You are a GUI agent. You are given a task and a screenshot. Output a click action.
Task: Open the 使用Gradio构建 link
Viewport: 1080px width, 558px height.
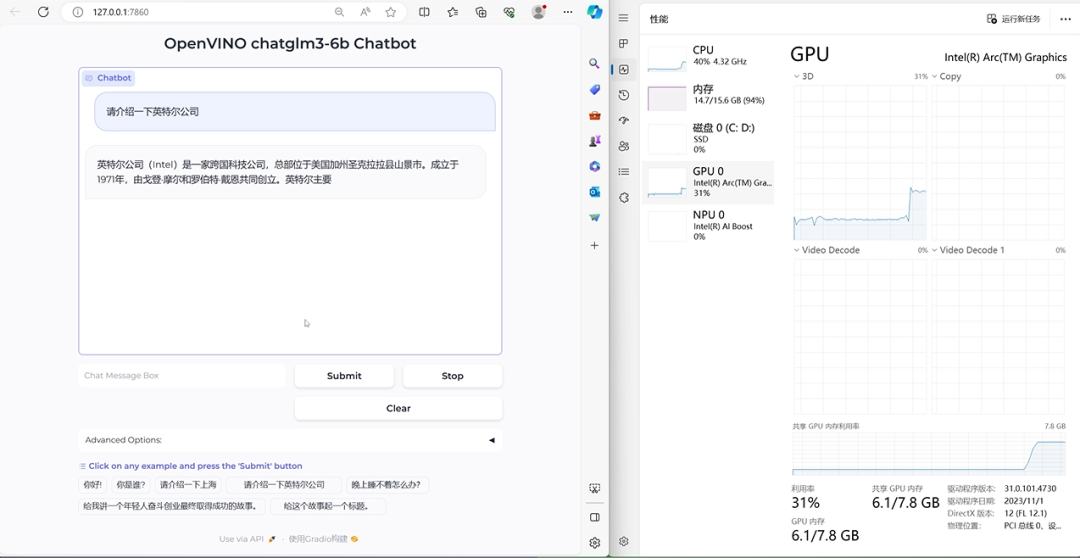tap(323, 539)
